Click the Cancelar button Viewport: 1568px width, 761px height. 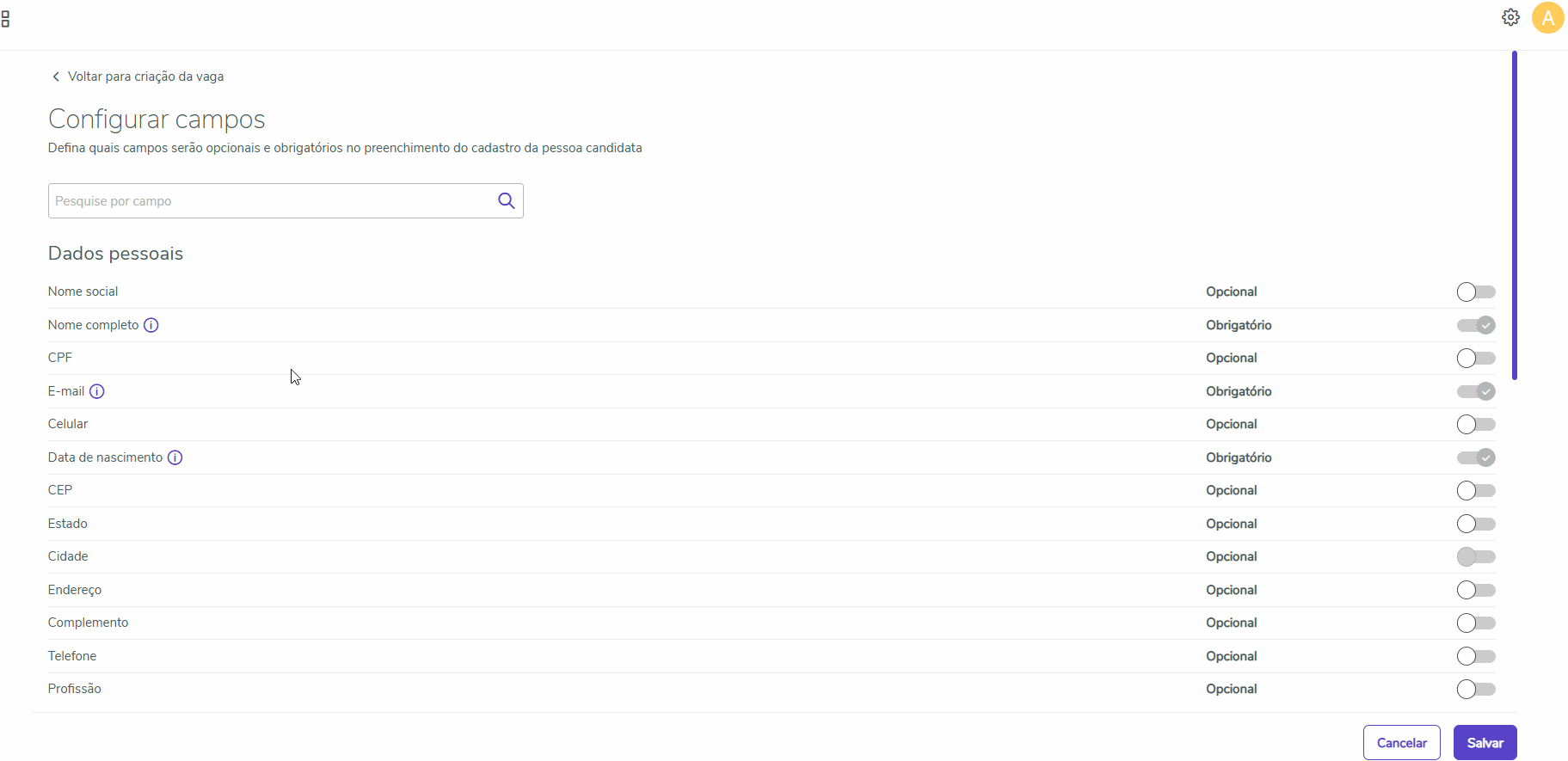pyautogui.click(x=1402, y=743)
